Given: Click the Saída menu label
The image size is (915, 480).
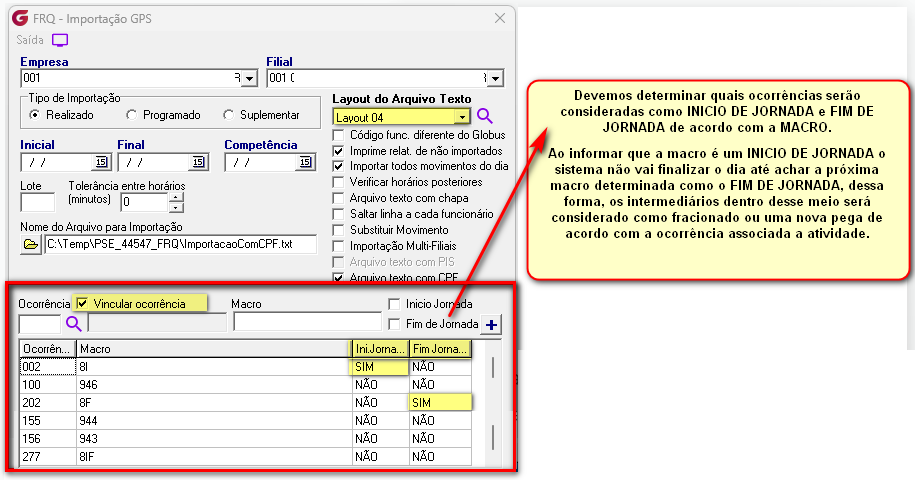Looking at the screenshot, I should pos(30,40).
